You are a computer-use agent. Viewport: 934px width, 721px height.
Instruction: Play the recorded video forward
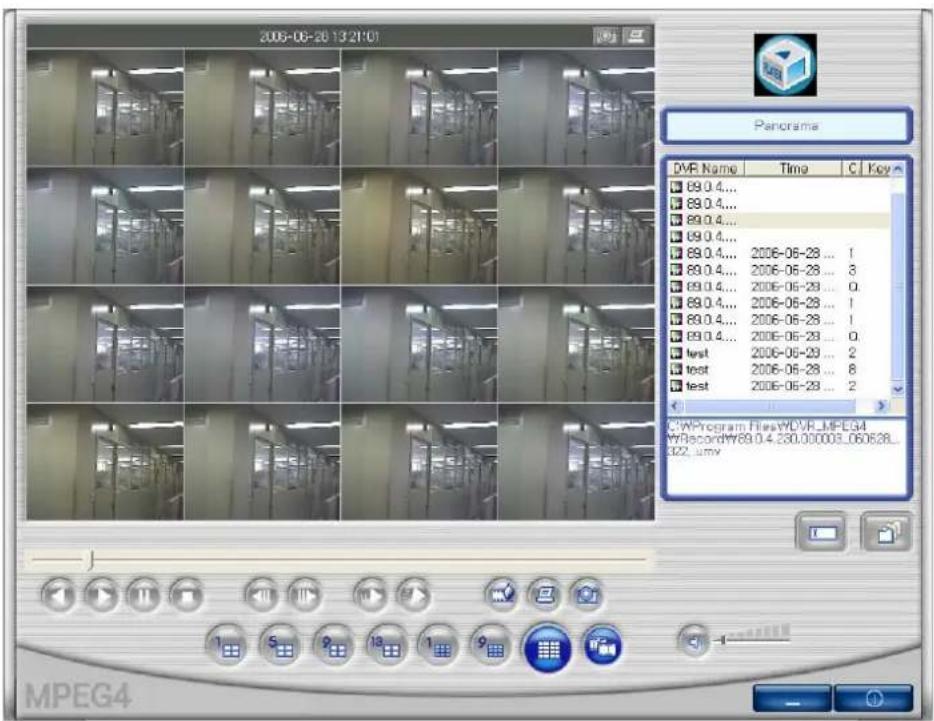pyautogui.click(x=101, y=595)
